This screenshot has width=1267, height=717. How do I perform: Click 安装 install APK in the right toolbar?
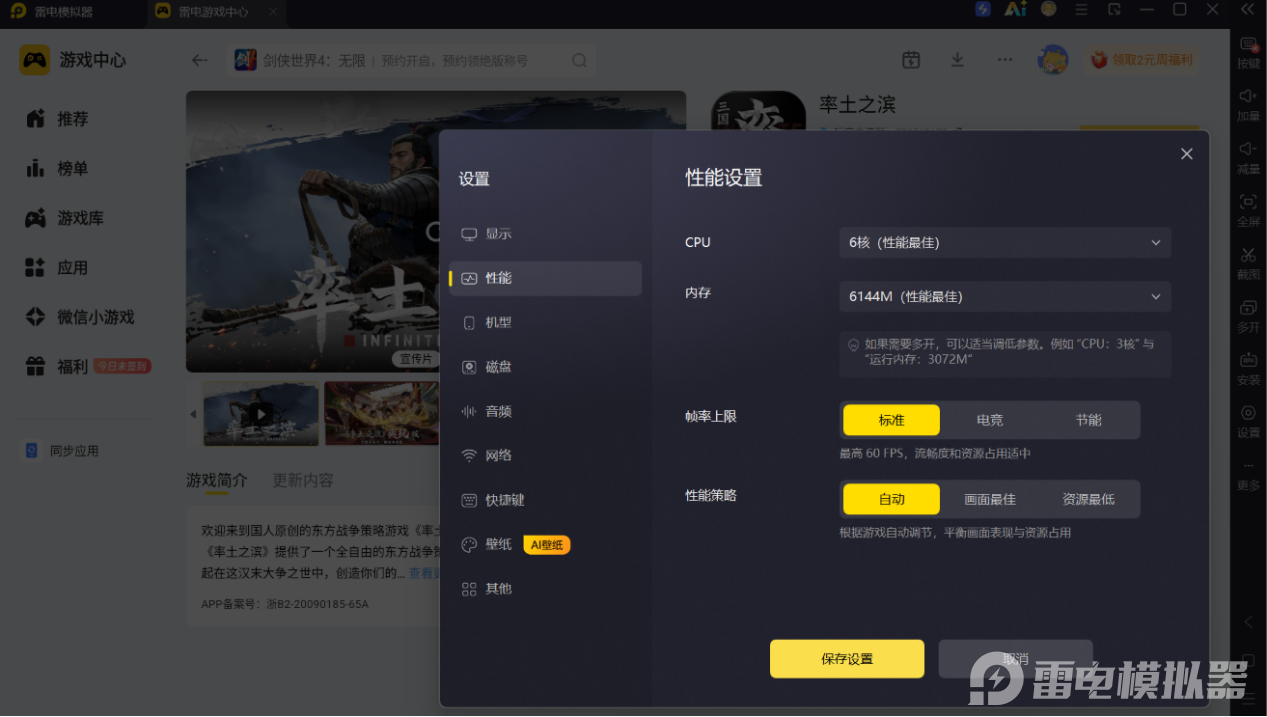pyautogui.click(x=1248, y=368)
